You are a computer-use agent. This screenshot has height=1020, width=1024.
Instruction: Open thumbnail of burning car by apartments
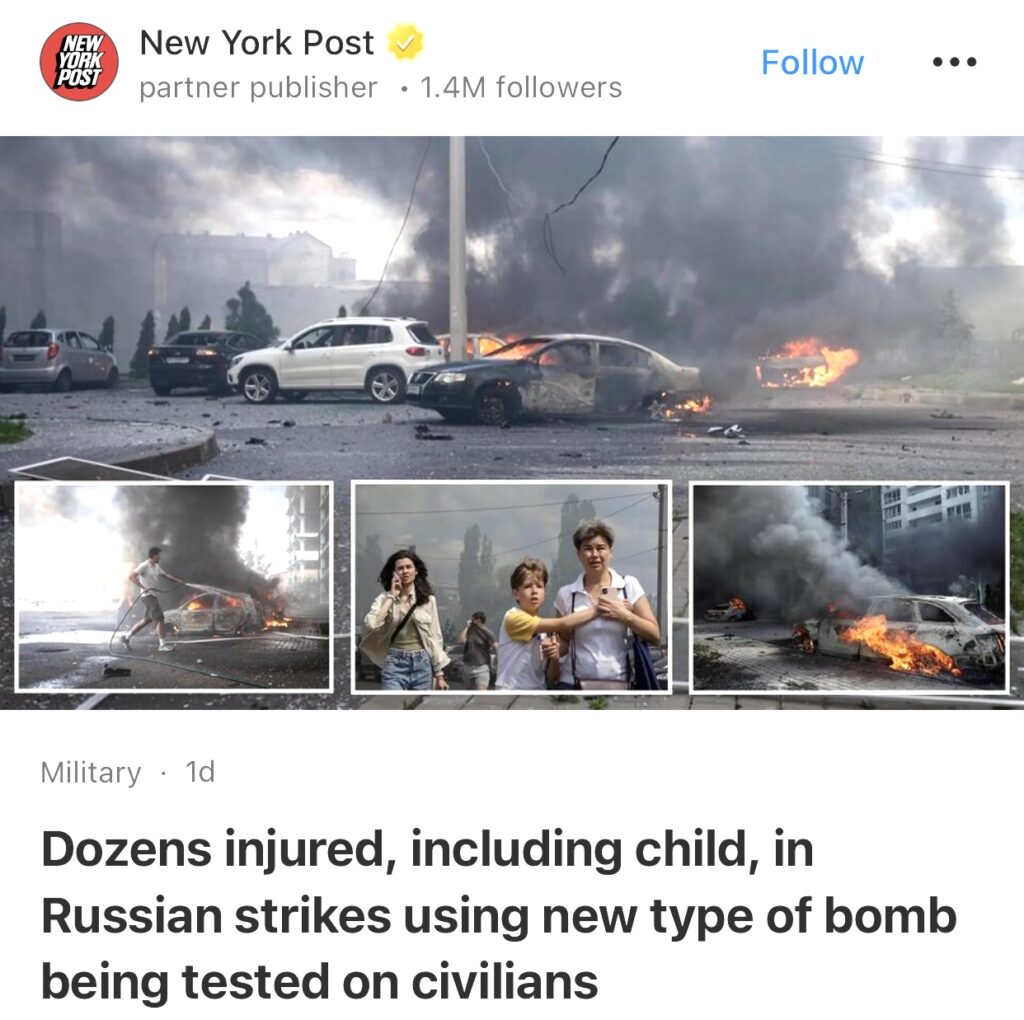[850, 586]
